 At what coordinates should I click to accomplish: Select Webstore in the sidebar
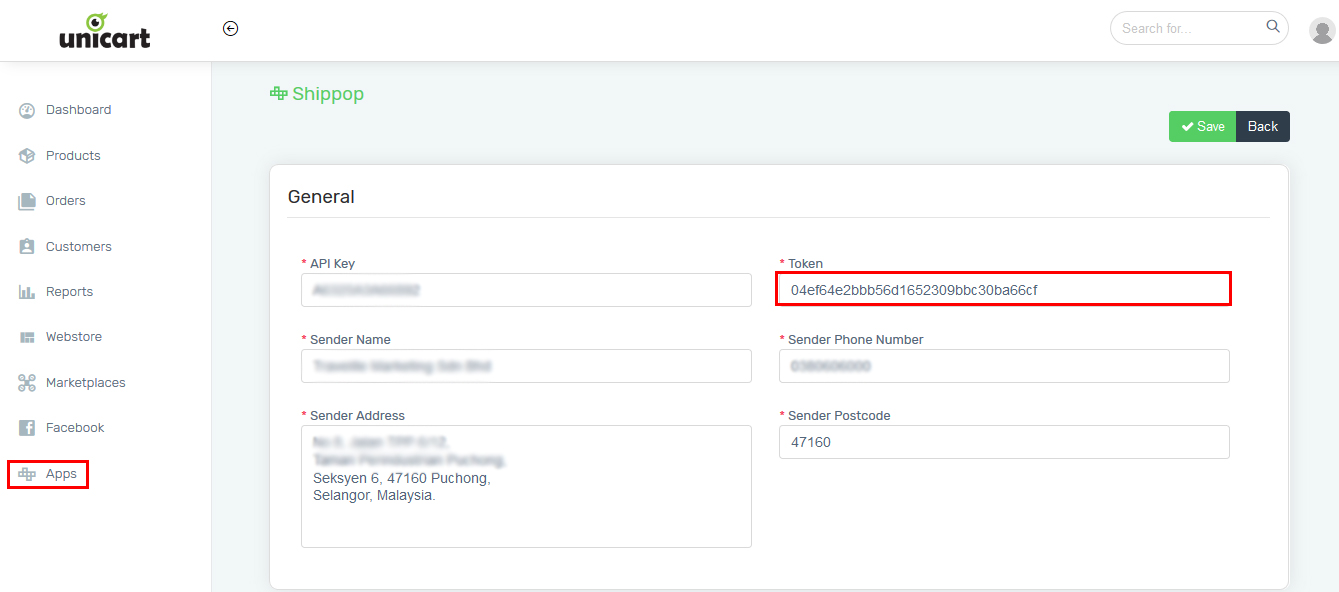pyautogui.click(x=74, y=337)
